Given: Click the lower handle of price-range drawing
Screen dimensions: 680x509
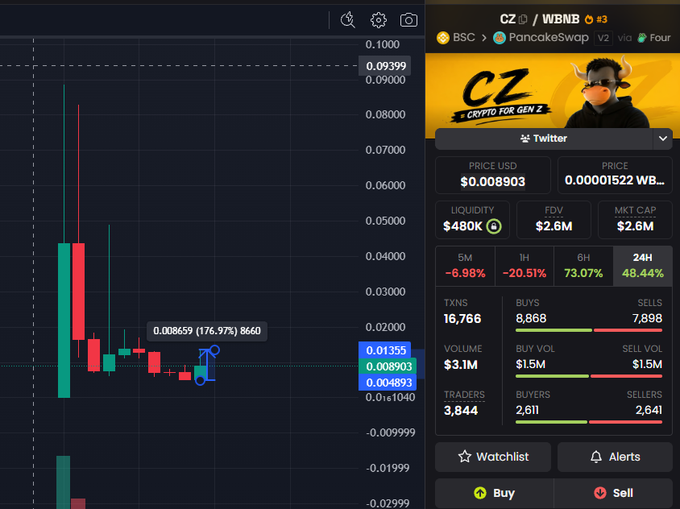Looking at the screenshot, I should tap(200, 381).
